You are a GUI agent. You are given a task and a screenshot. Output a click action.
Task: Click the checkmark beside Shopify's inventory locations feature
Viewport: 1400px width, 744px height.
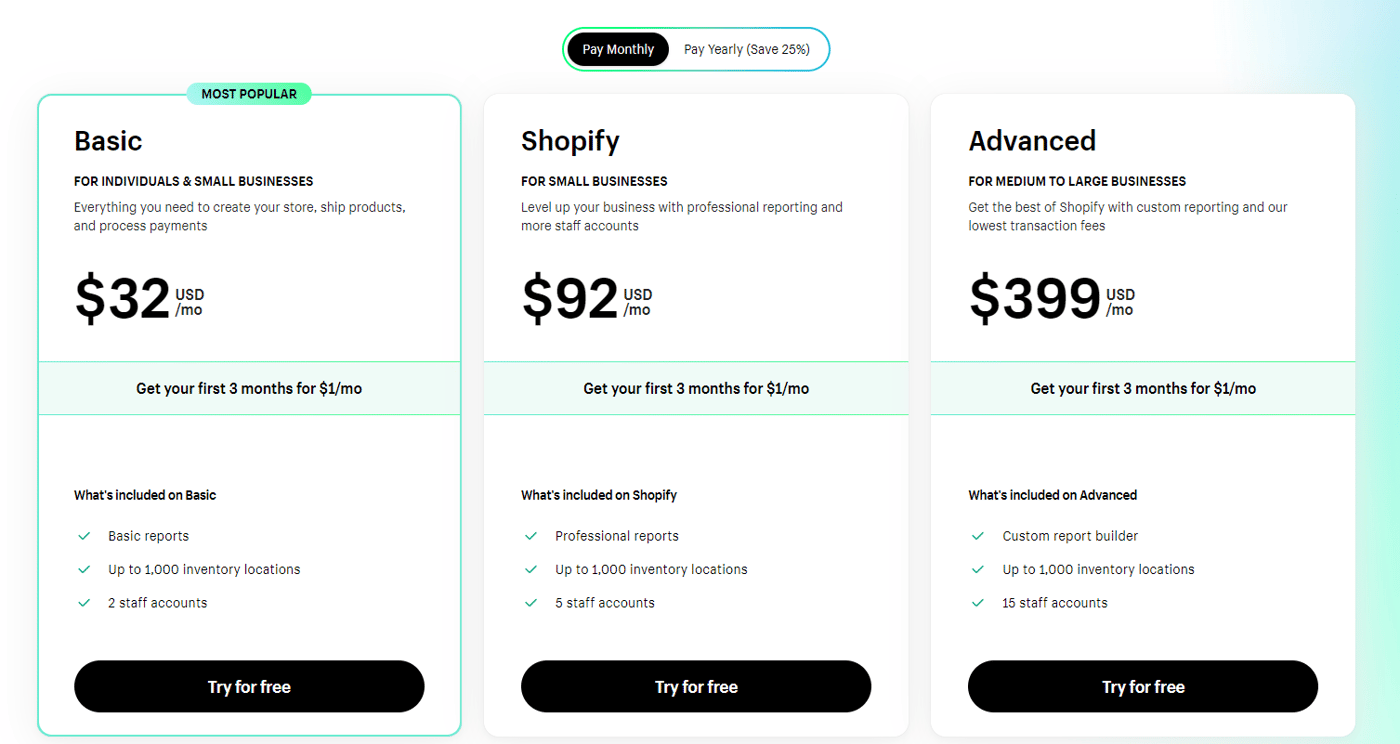tap(531, 568)
